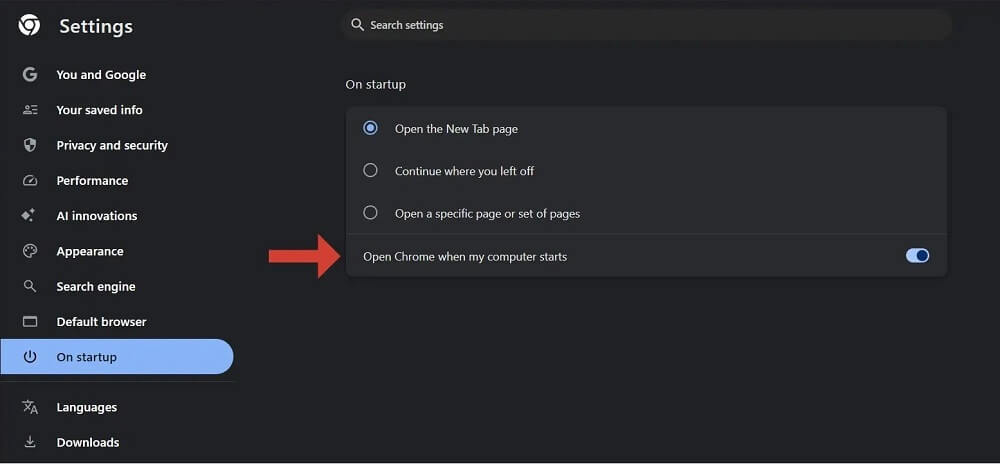Click the Privacy and security shield icon

click(x=30, y=145)
